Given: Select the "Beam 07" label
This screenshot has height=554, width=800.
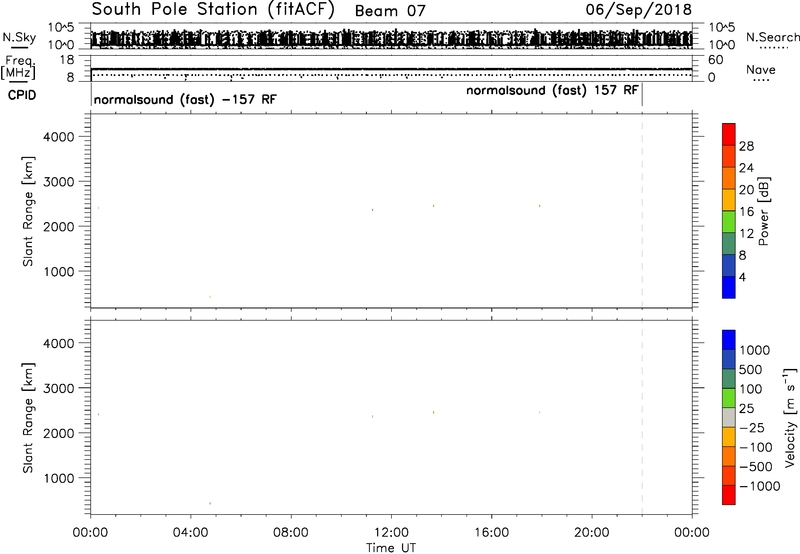Looking at the screenshot, I should coord(390,11).
